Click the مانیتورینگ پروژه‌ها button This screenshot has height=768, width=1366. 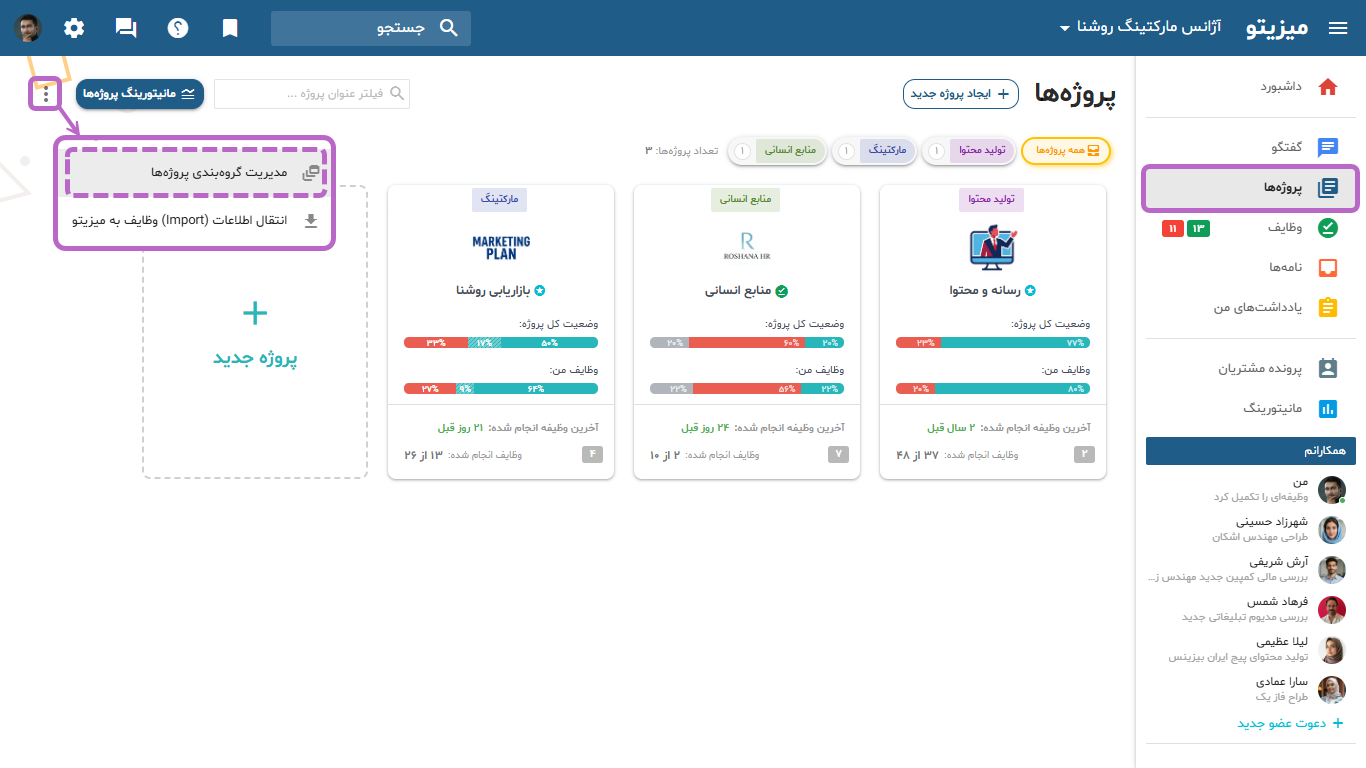pos(140,94)
